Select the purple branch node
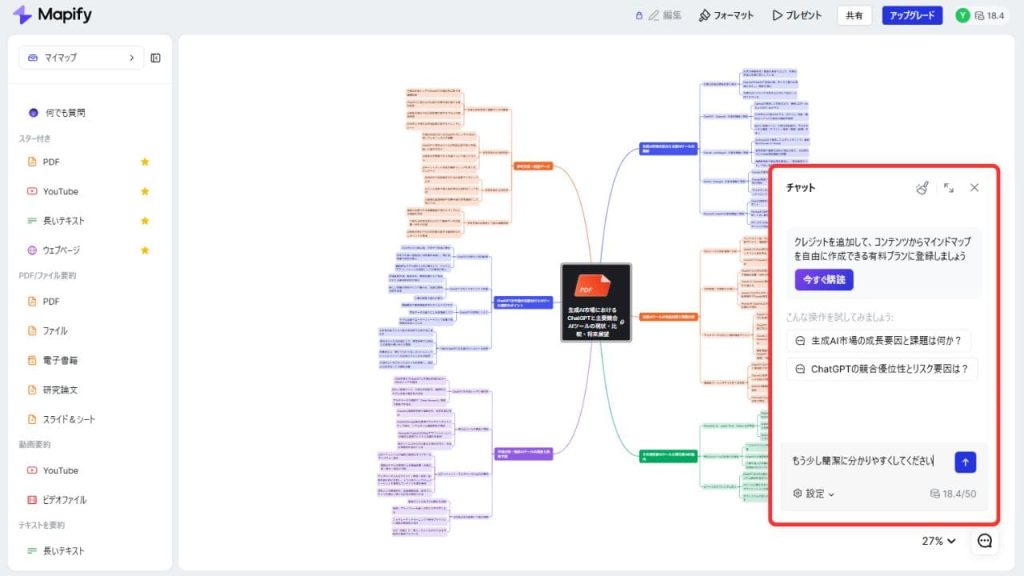Viewport: 1024px width, 576px height. pos(524,454)
